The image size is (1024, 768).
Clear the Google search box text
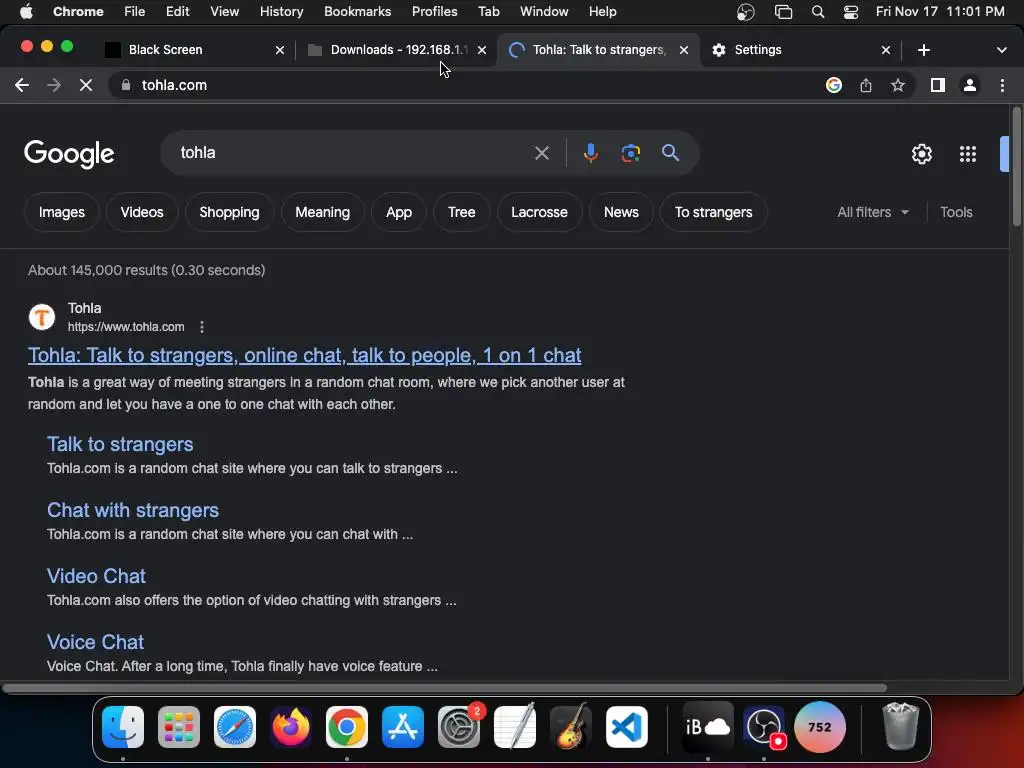click(541, 153)
